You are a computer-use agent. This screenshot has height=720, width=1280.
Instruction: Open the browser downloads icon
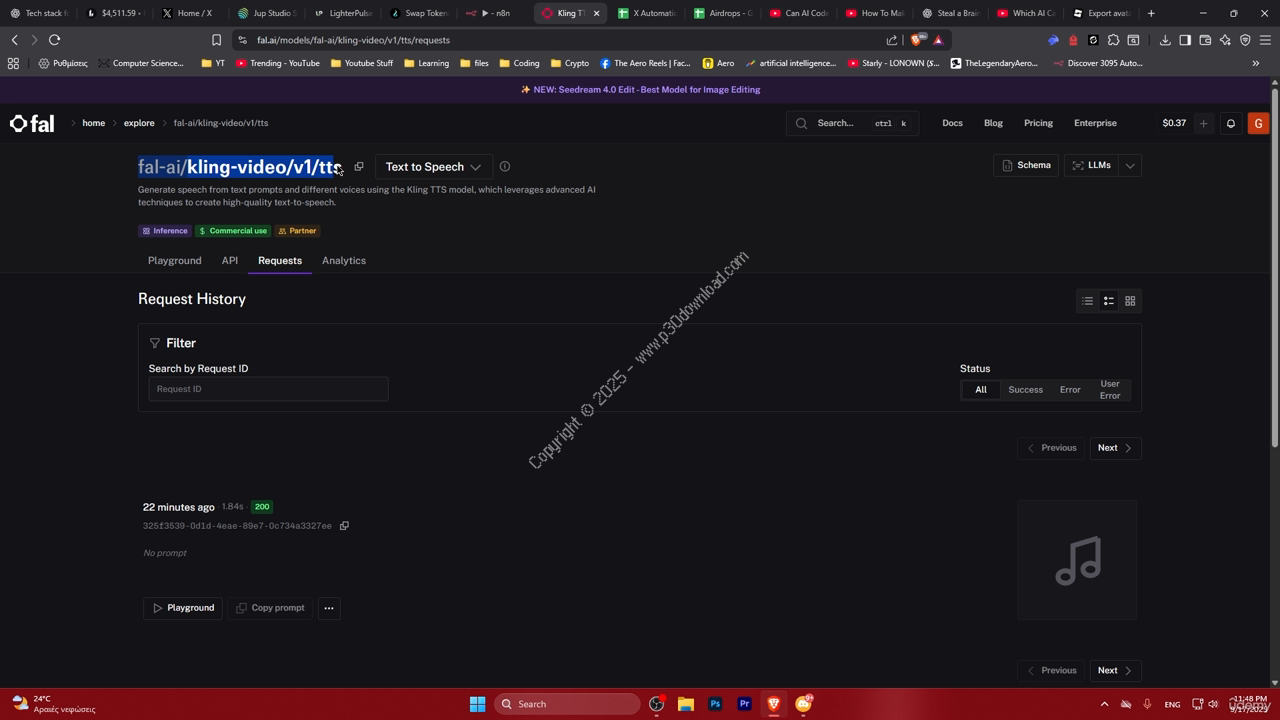click(1165, 40)
